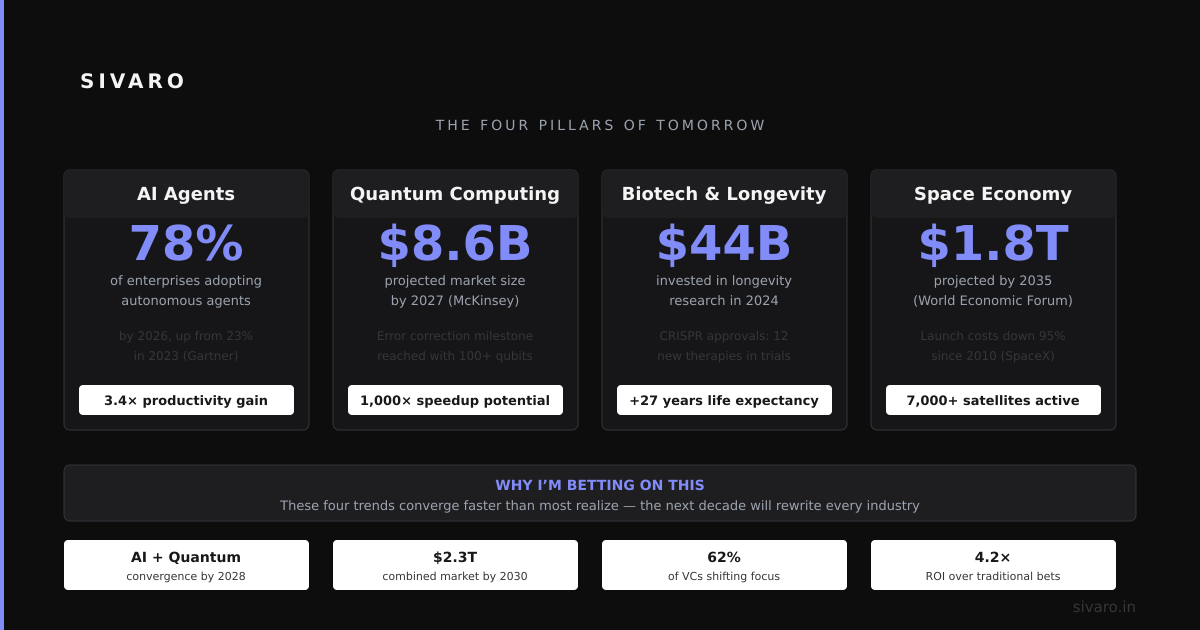1200x630 pixels.
Task: Open the sivaro.in link
Action: 1104,606
